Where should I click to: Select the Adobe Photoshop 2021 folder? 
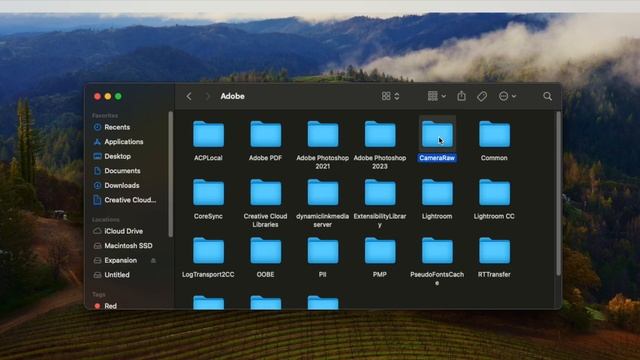pos(323,134)
